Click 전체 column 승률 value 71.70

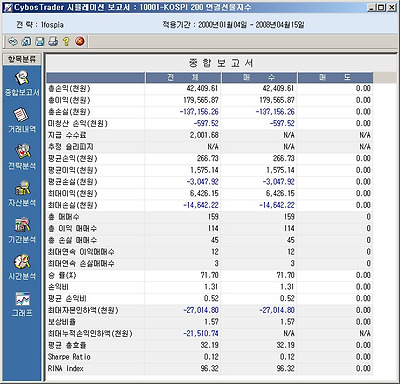pos(210,275)
